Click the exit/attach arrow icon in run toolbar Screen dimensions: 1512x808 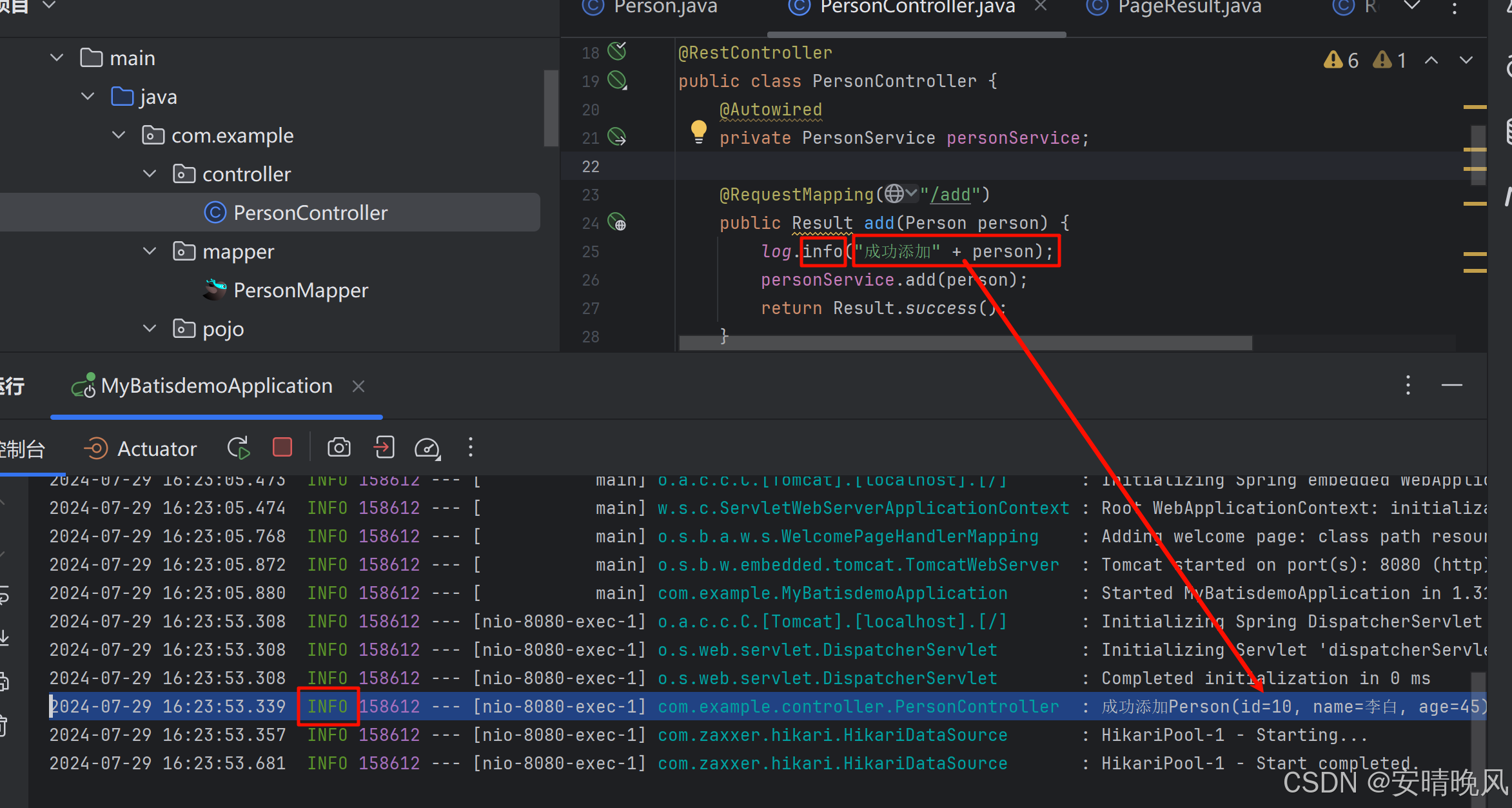(384, 448)
